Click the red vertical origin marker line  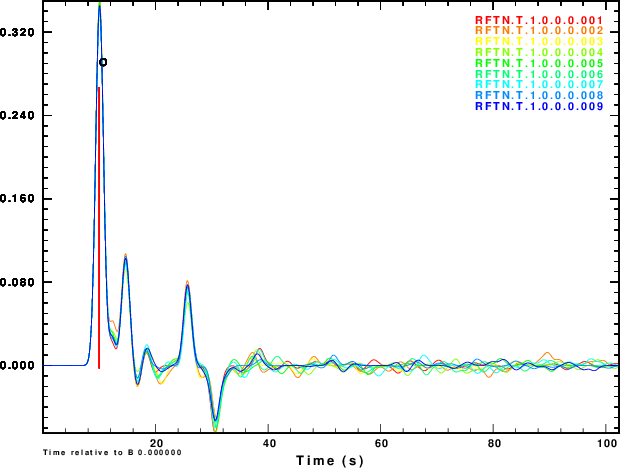pos(99,228)
